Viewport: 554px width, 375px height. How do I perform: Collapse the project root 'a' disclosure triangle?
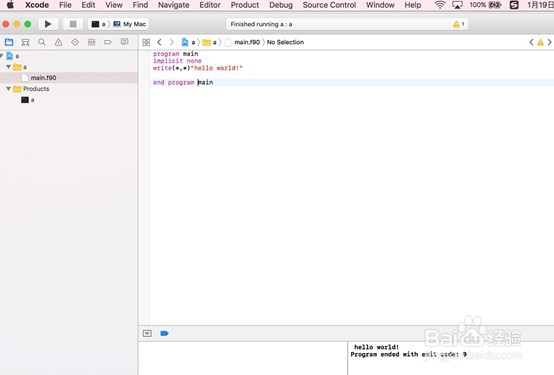coord(2,56)
